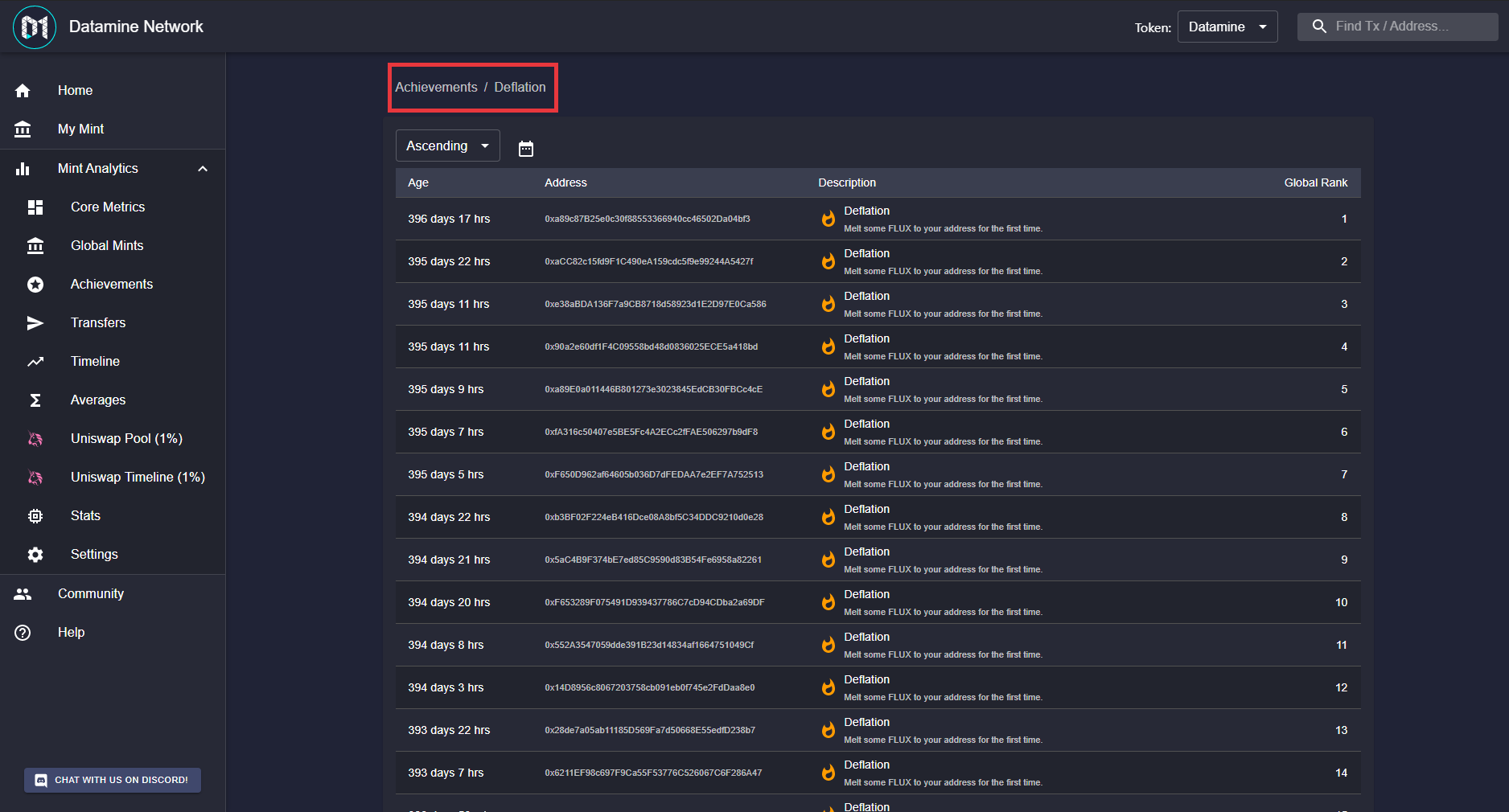Click the Timeline trending arrow icon
Screen dimensions: 1509x812
(x=35, y=362)
